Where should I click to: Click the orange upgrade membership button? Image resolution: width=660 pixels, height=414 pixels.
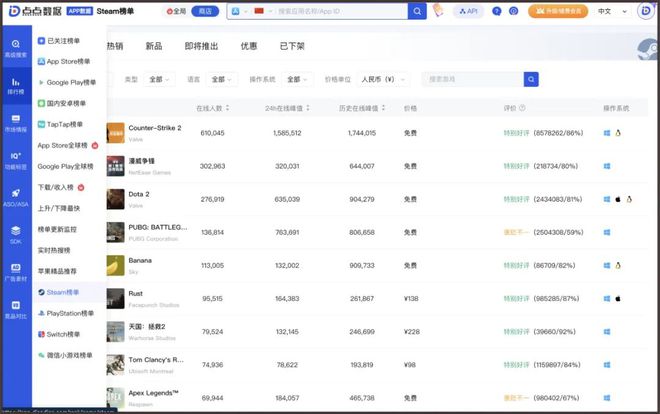point(558,11)
